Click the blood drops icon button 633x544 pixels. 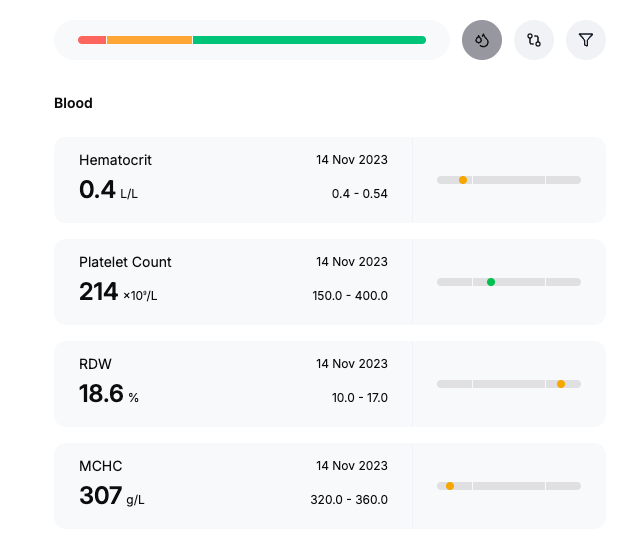coord(482,40)
